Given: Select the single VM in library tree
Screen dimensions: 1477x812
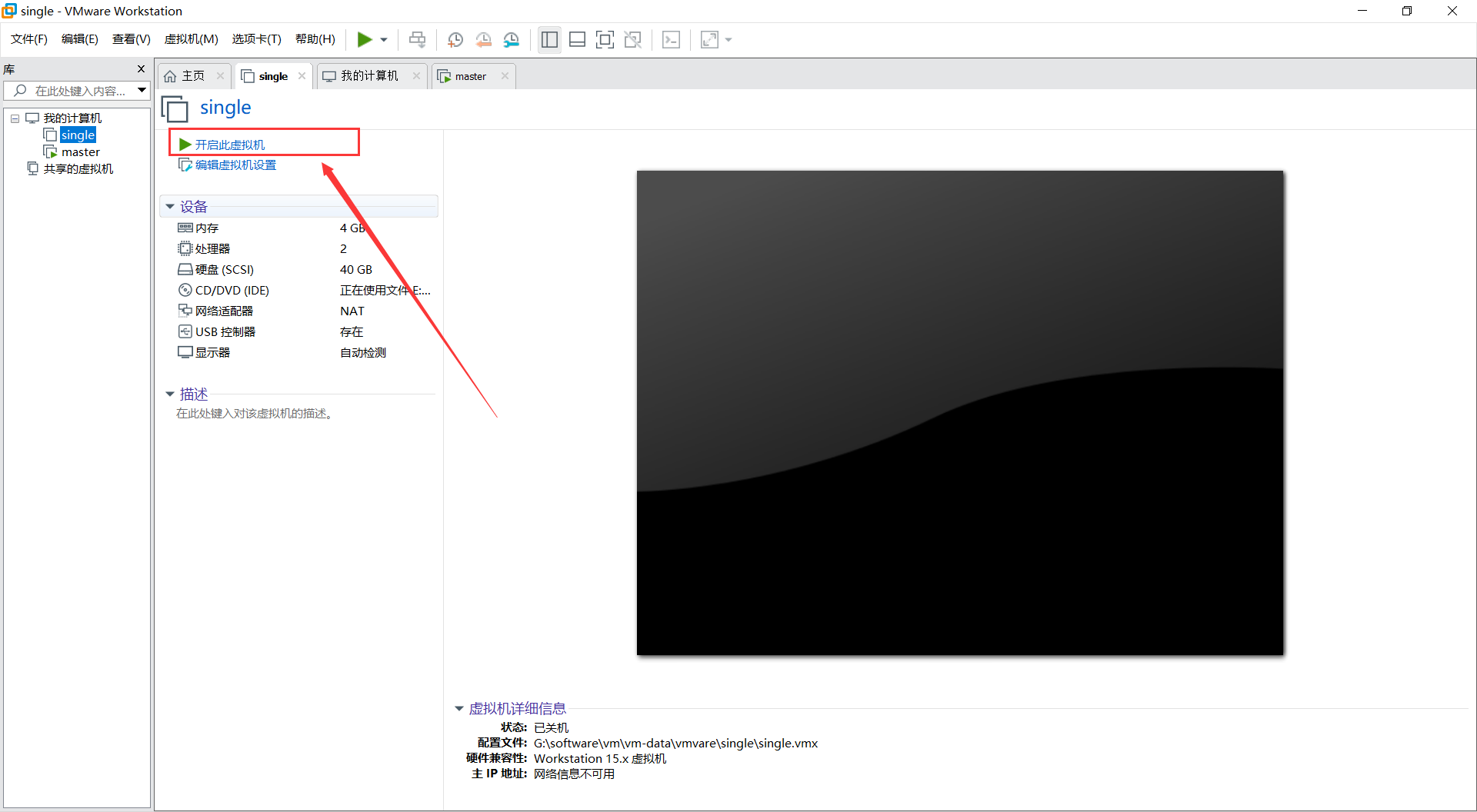Looking at the screenshot, I should [x=78, y=135].
